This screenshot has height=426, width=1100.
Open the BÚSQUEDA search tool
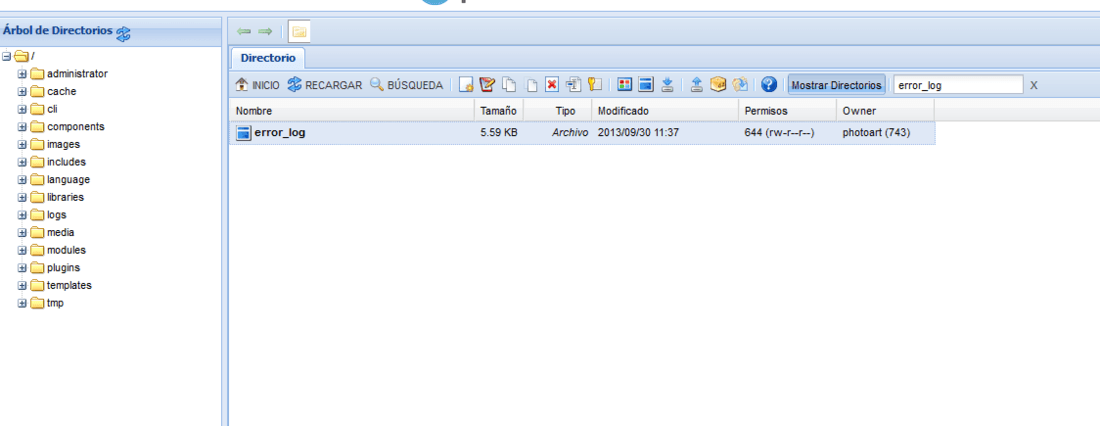pyautogui.click(x=406, y=85)
